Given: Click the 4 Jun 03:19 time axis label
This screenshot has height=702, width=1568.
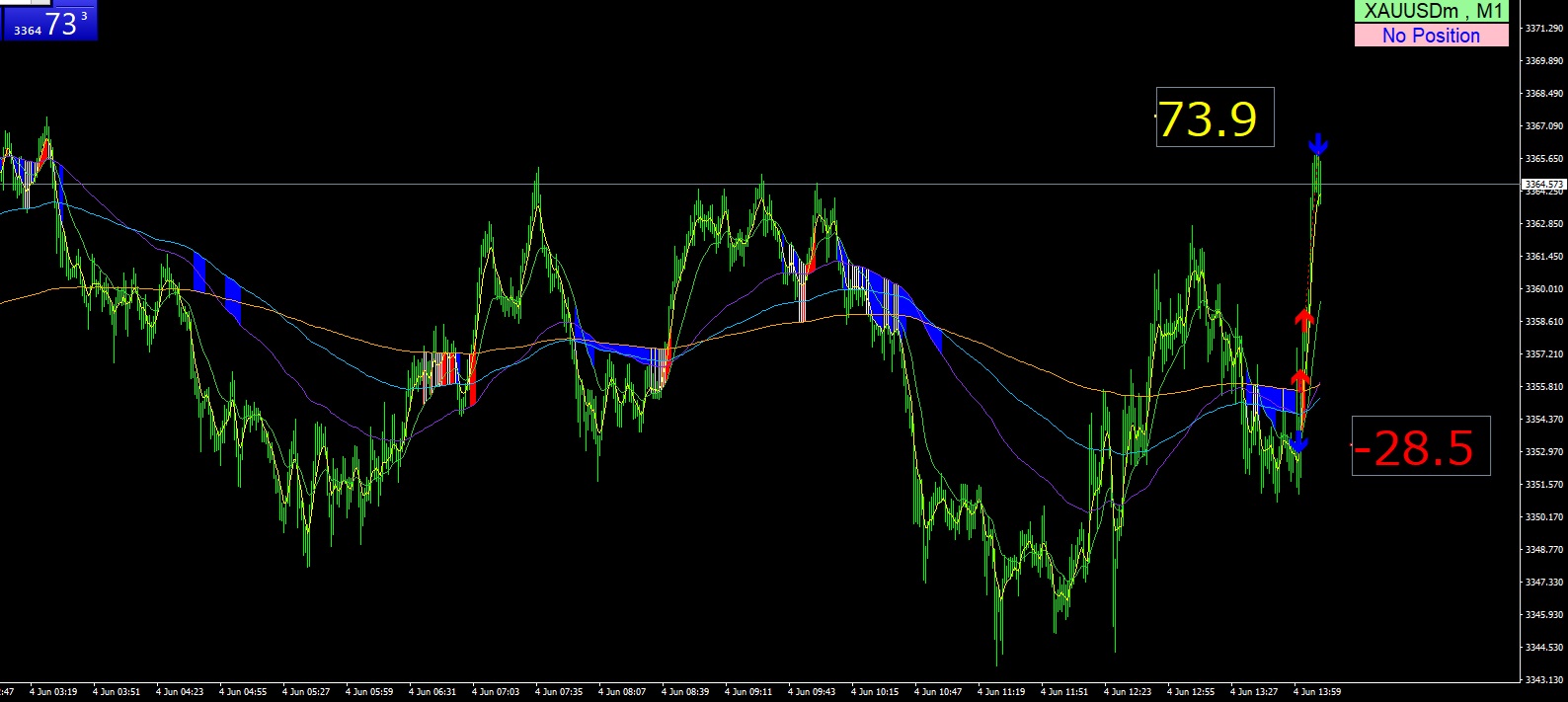Looking at the screenshot, I should (53, 692).
